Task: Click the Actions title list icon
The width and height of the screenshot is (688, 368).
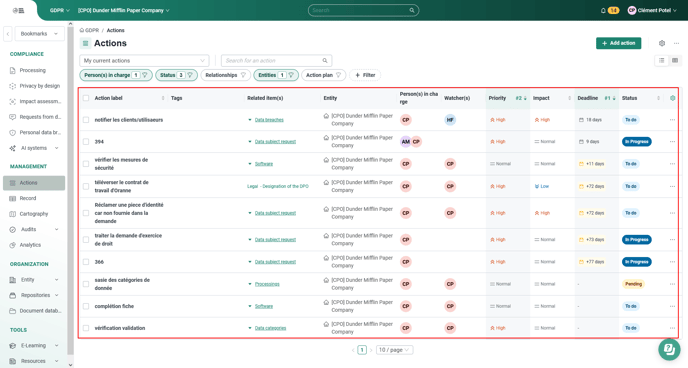Action: [x=86, y=43]
